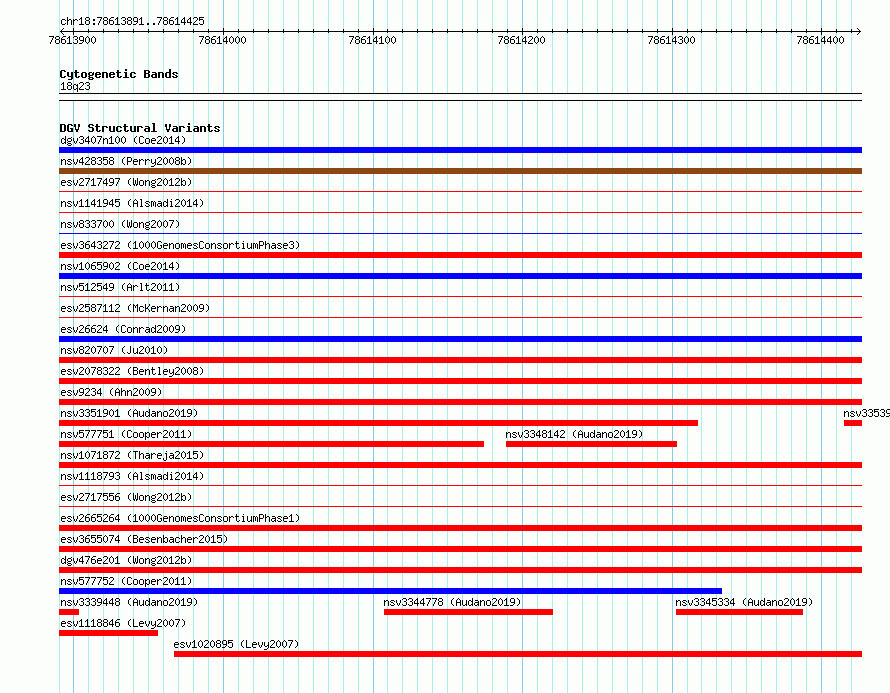Click the short nsv3339448 (Audano2019) red bar

(69, 612)
